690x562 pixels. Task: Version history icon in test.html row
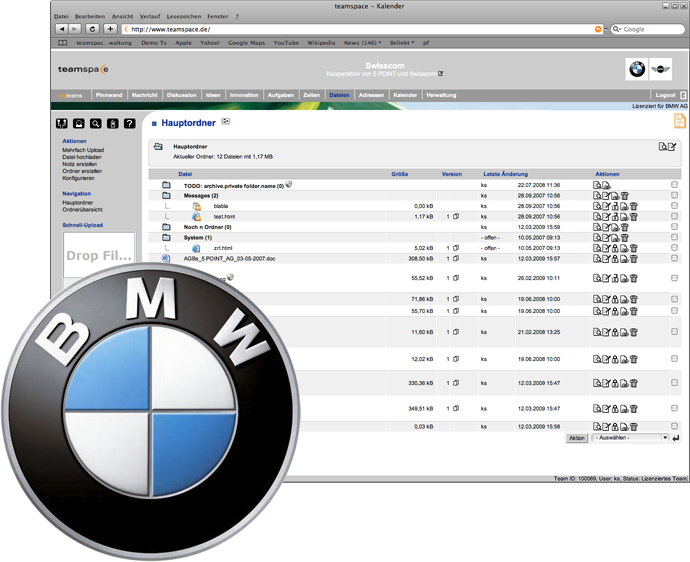click(456, 217)
